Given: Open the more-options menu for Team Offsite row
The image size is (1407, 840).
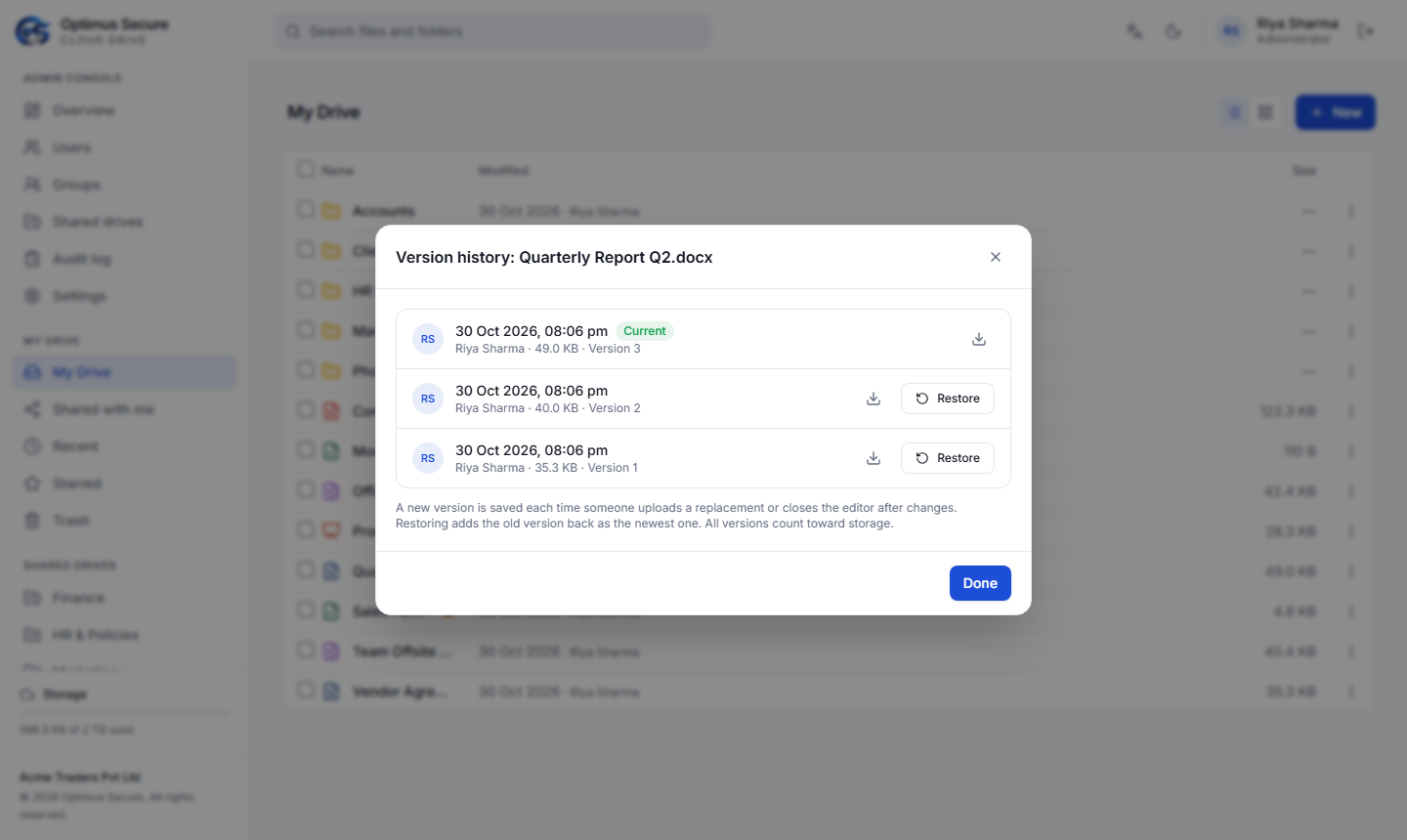Looking at the screenshot, I should [1351, 651].
